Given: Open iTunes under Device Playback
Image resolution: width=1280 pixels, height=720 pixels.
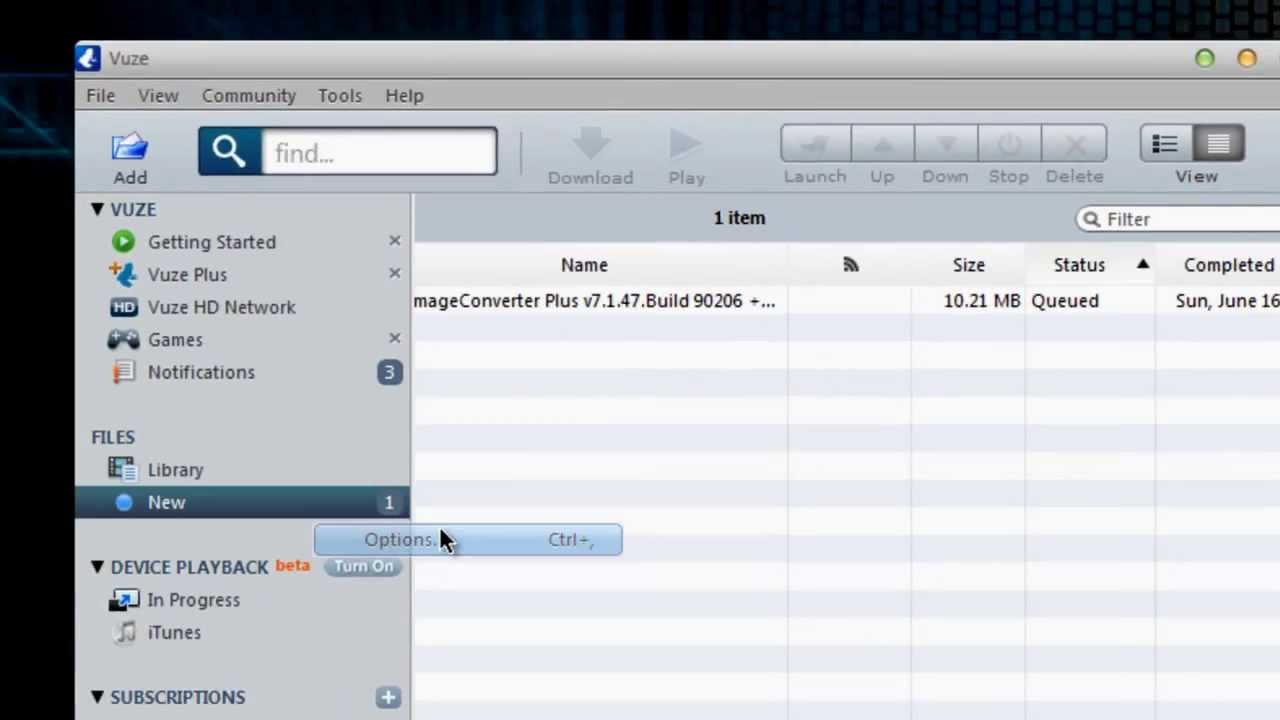Looking at the screenshot, I should 174,632.
